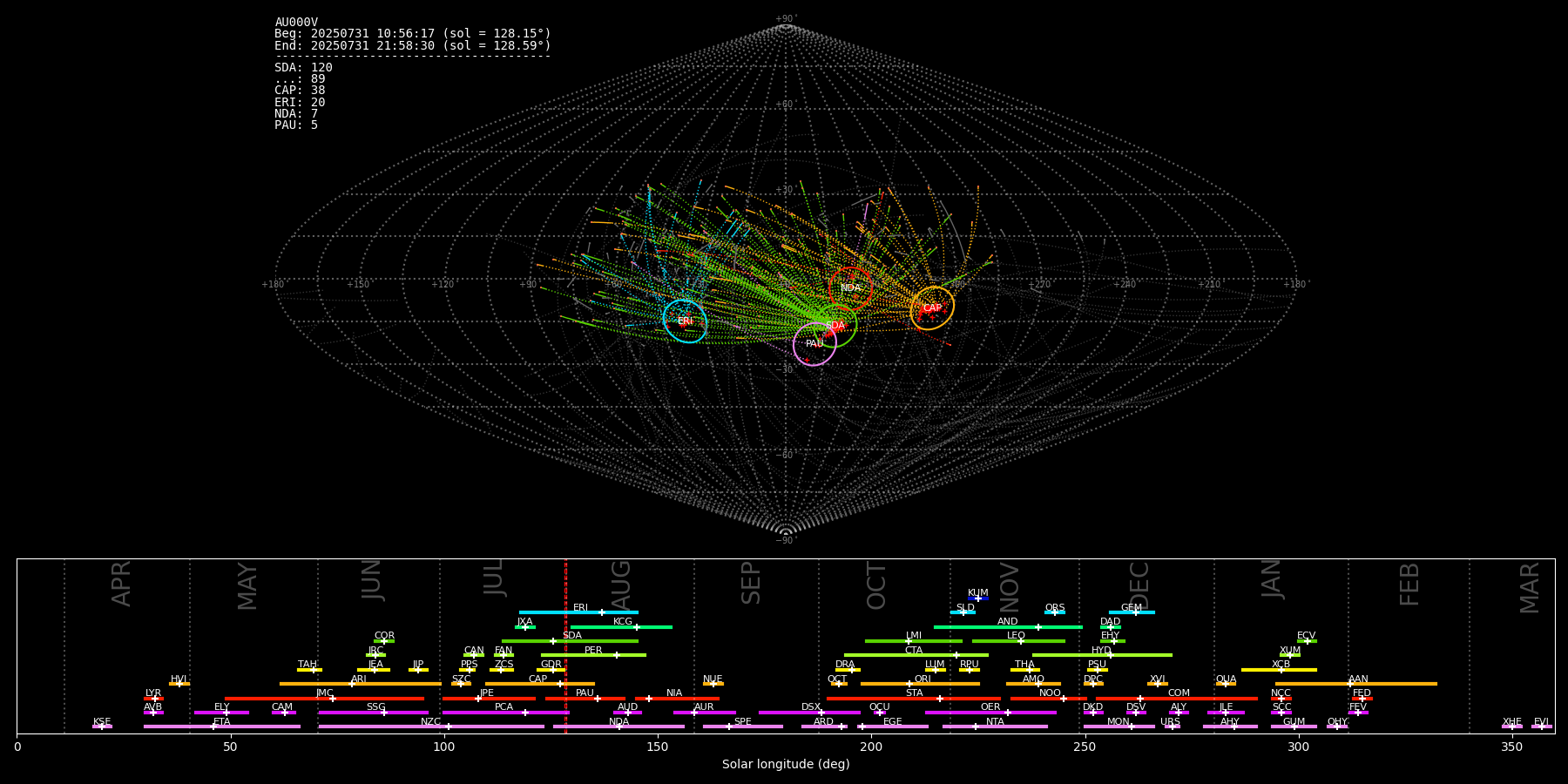Click the +90 latitude label at the map top
1568x784 pixels.
click(x=785, y=19)
